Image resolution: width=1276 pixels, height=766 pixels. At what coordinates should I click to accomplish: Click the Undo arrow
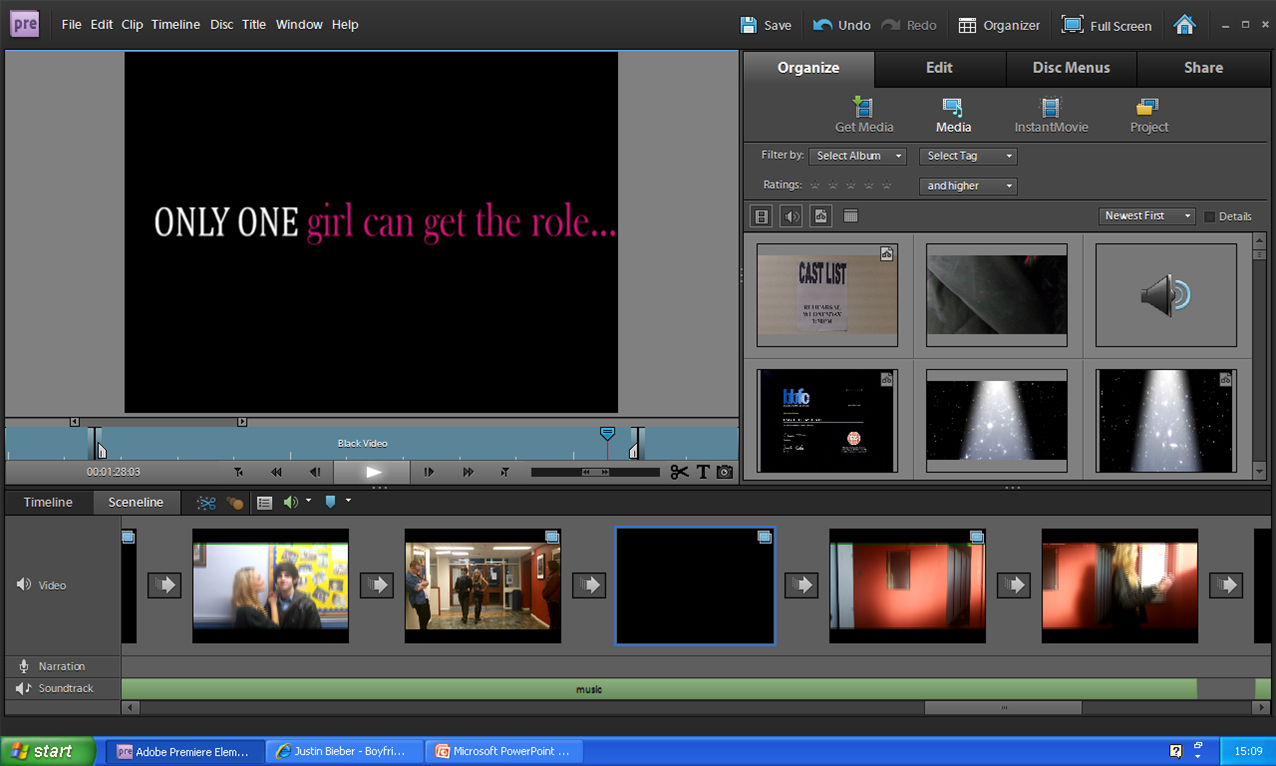822,25
